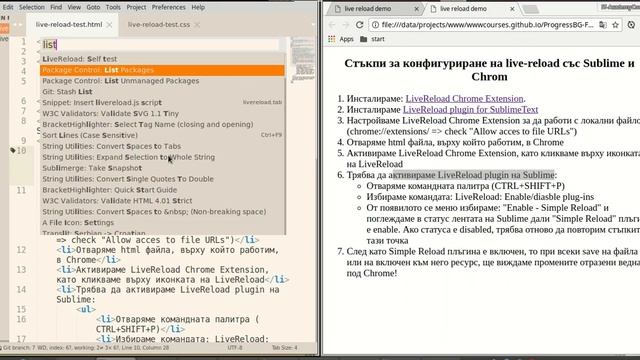Screen dimensions: 640x360
Task: Open the start bookmarks folder
Action: coord(372,39)
